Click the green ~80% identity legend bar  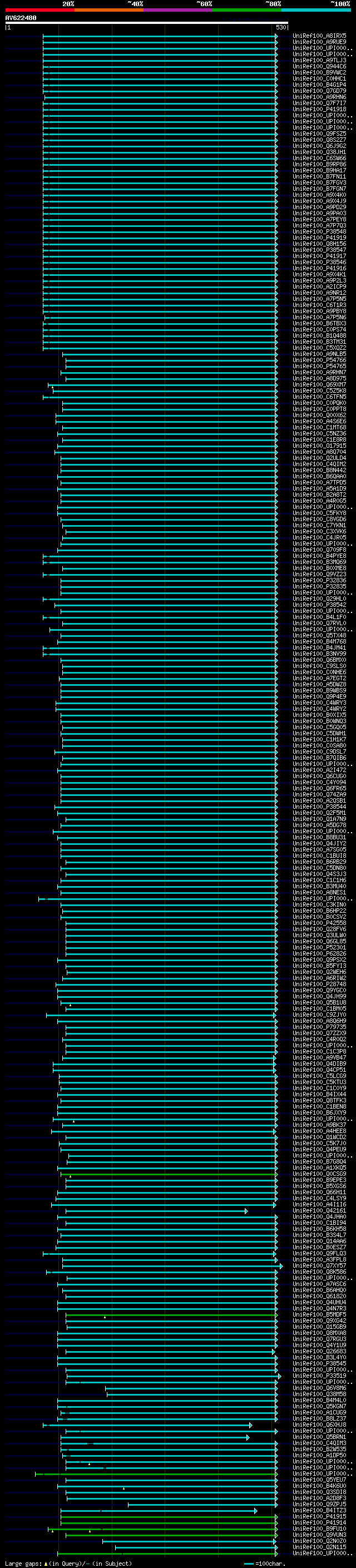247,10
